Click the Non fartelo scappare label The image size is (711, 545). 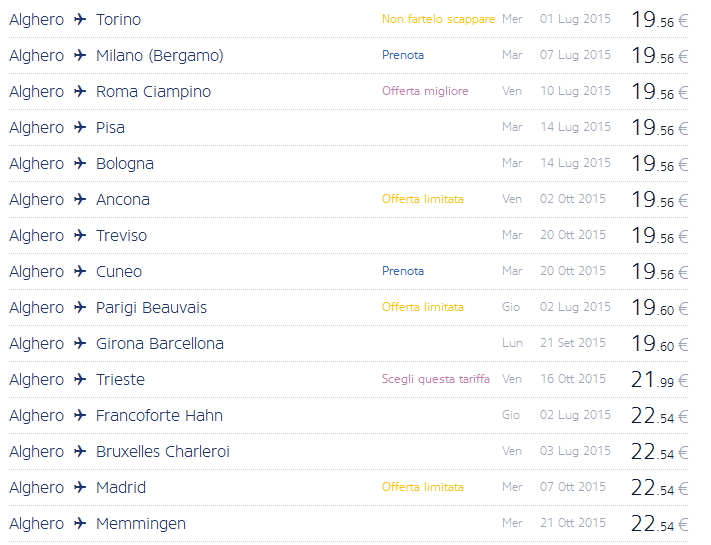[438, 19]
